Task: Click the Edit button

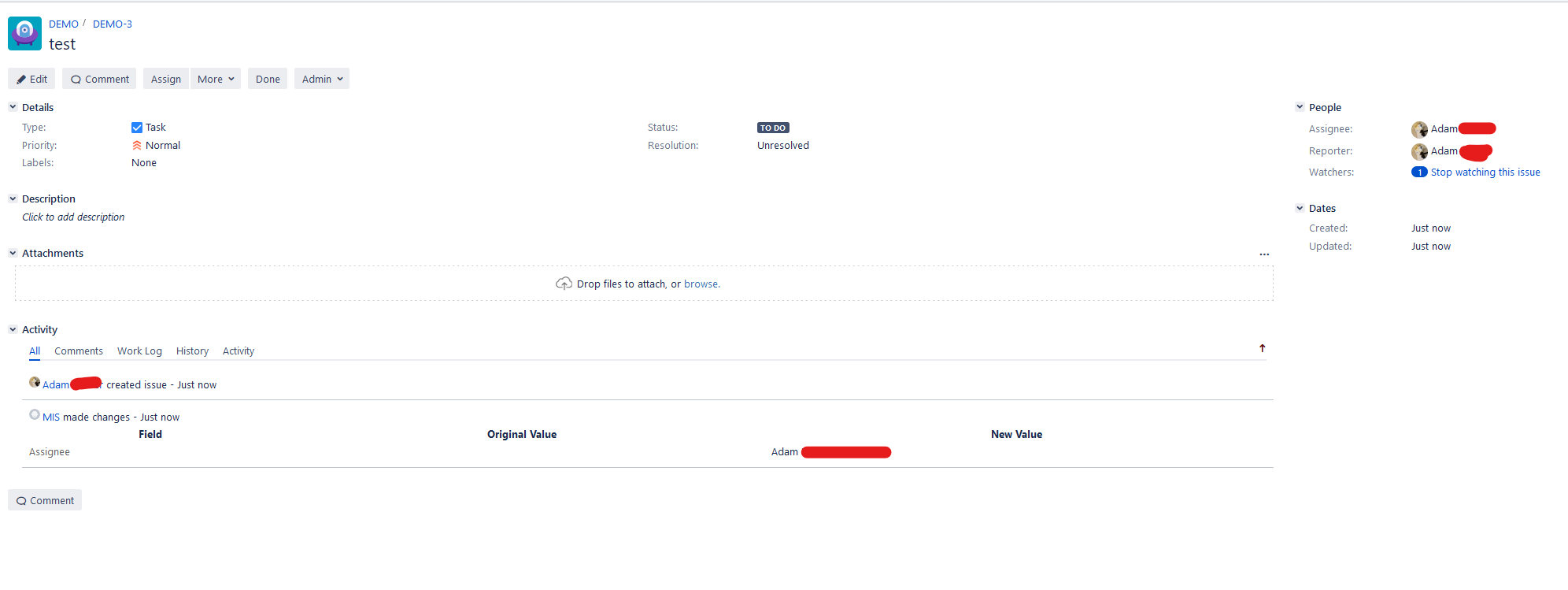Action: click(31, 79)
